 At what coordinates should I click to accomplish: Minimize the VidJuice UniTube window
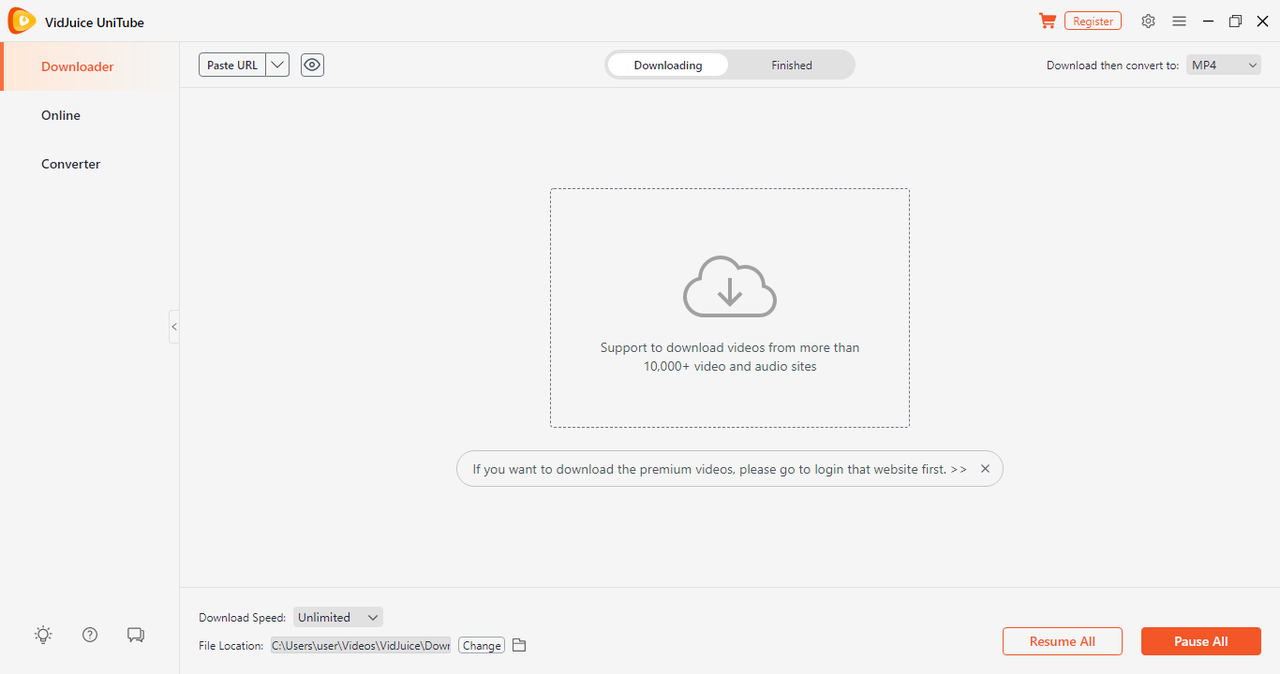[1209, 21]
